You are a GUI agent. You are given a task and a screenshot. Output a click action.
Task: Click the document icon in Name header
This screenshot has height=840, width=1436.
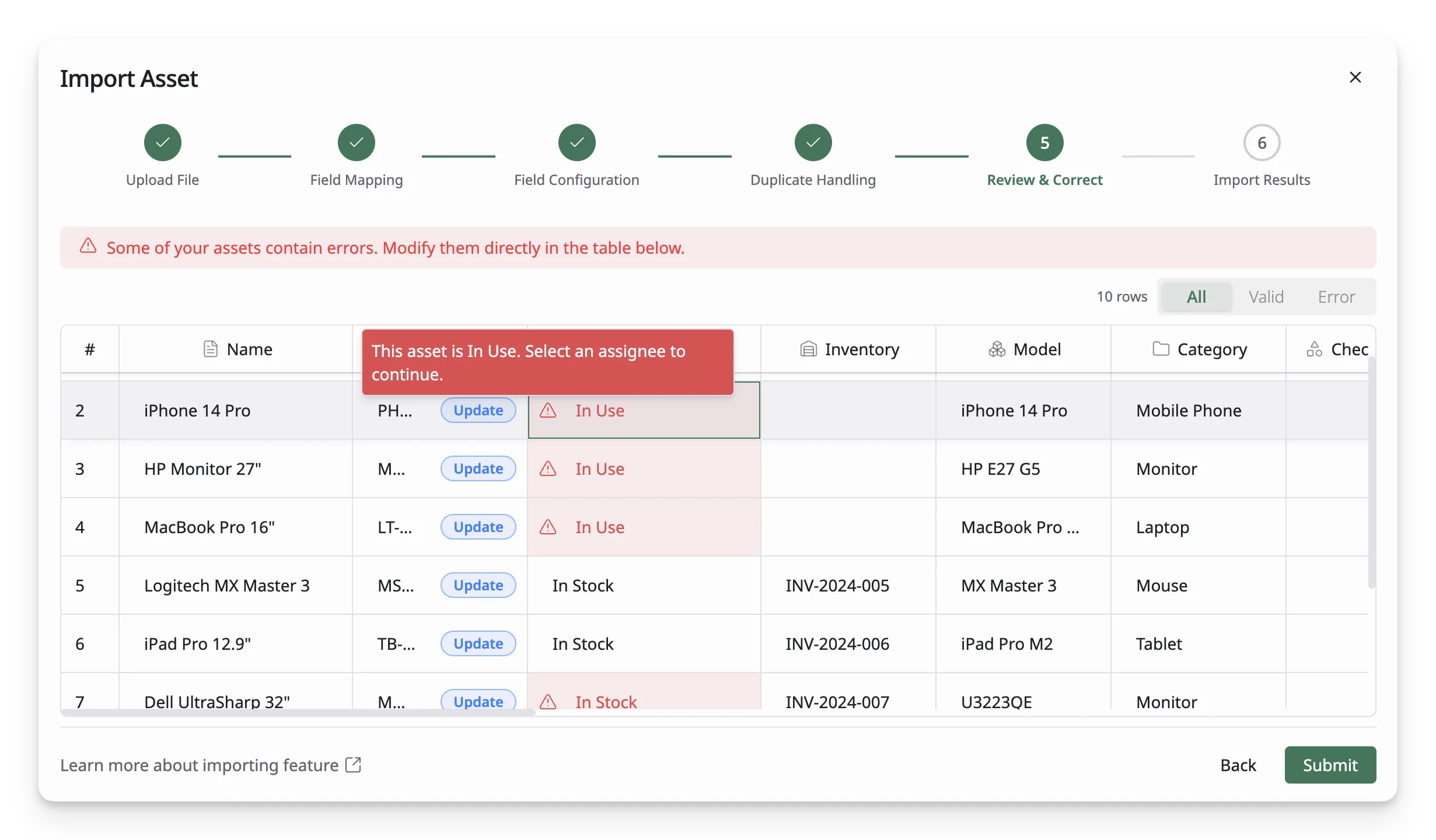(x=211, y=349)
